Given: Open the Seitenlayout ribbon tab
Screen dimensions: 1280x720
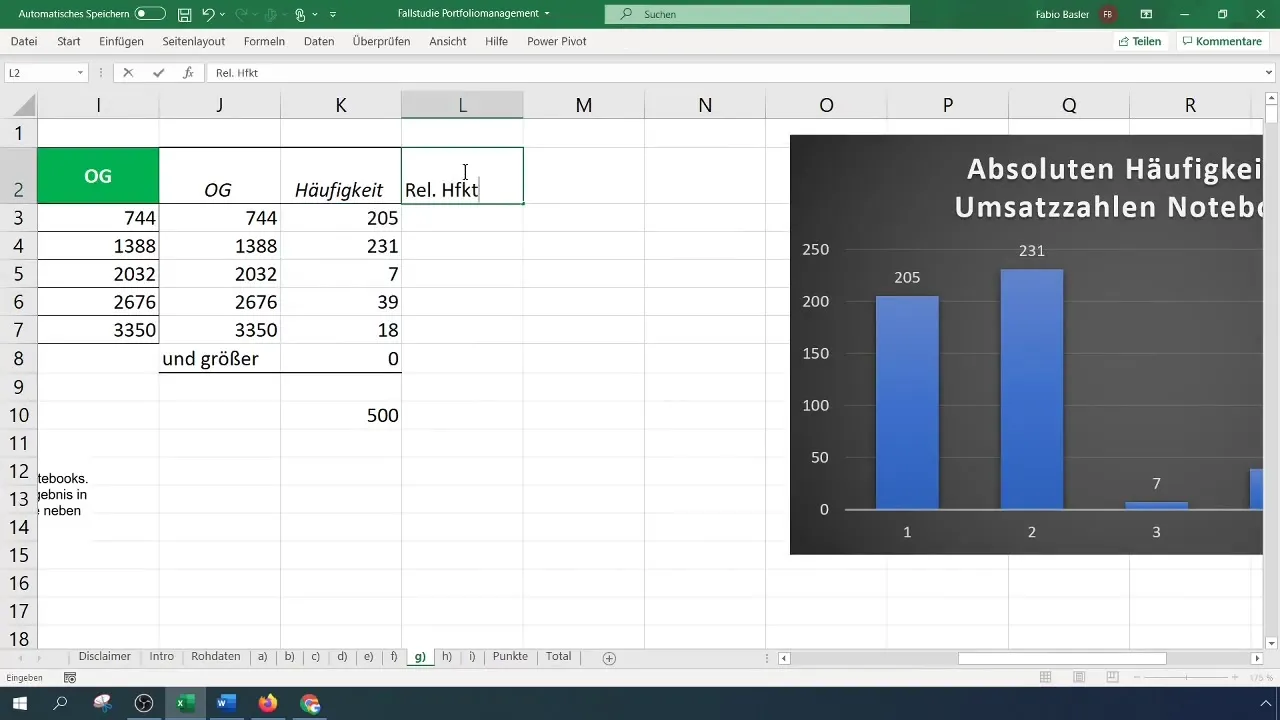Looking at the screenshot, I should click(193, 42).
